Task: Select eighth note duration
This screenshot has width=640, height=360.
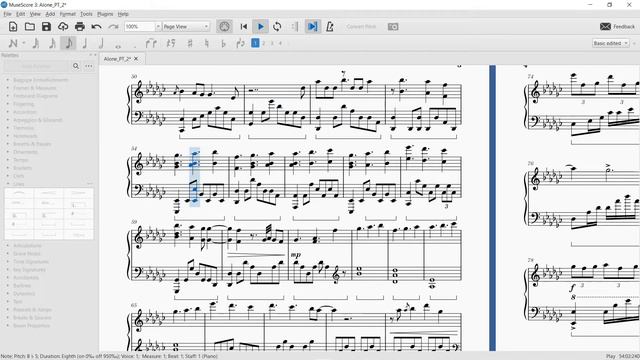Action: (68, 43)
